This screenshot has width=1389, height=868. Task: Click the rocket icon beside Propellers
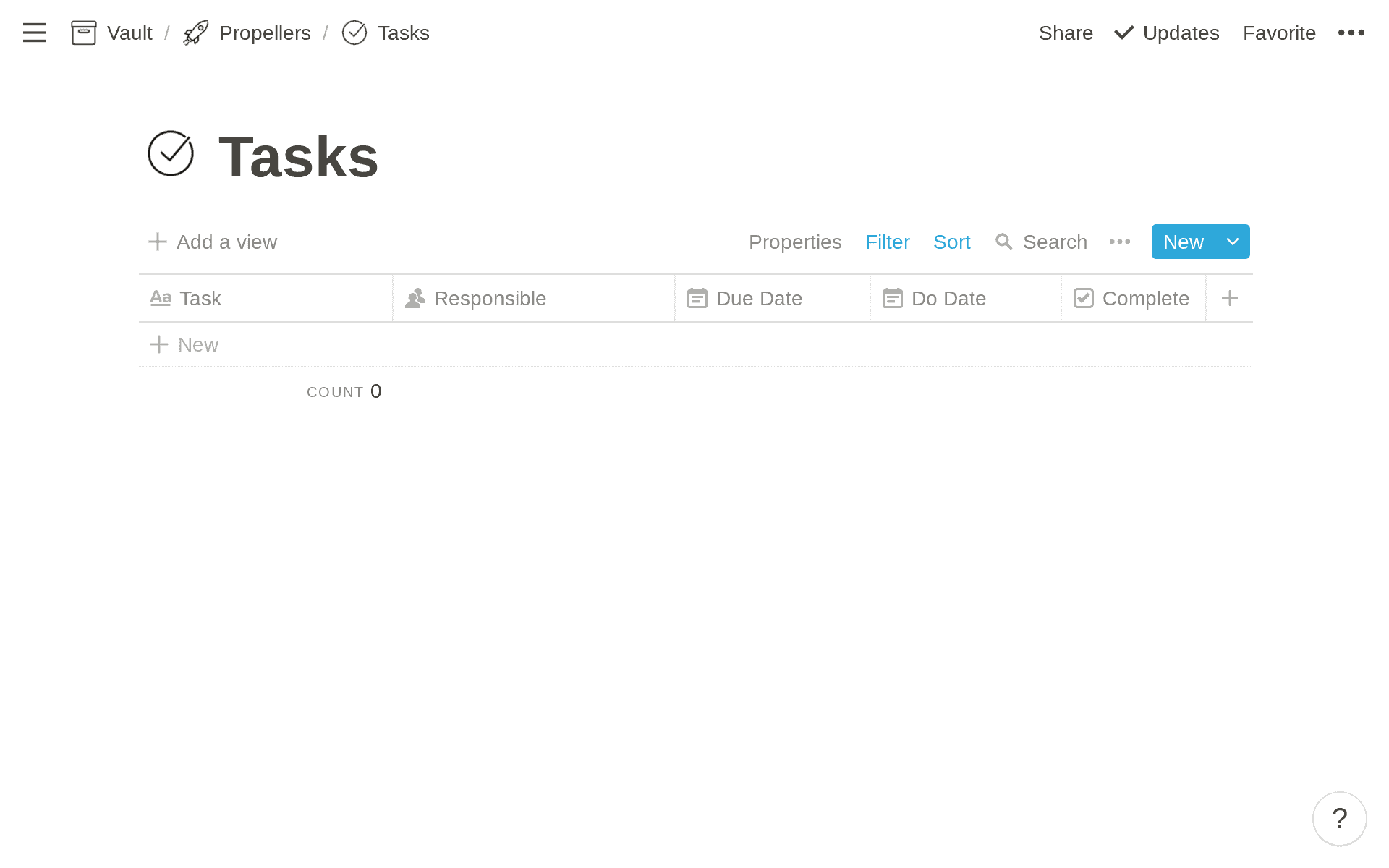194,33
